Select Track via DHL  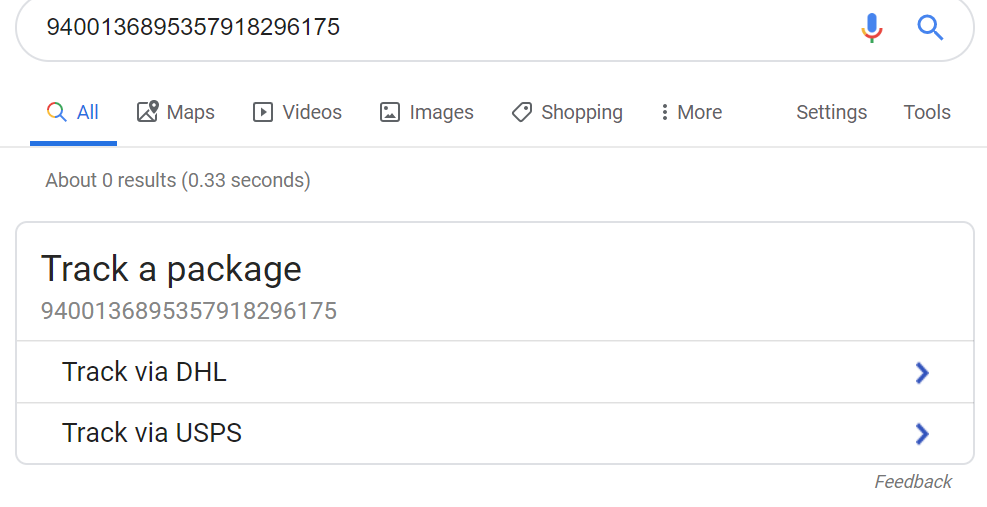(495, 372)
